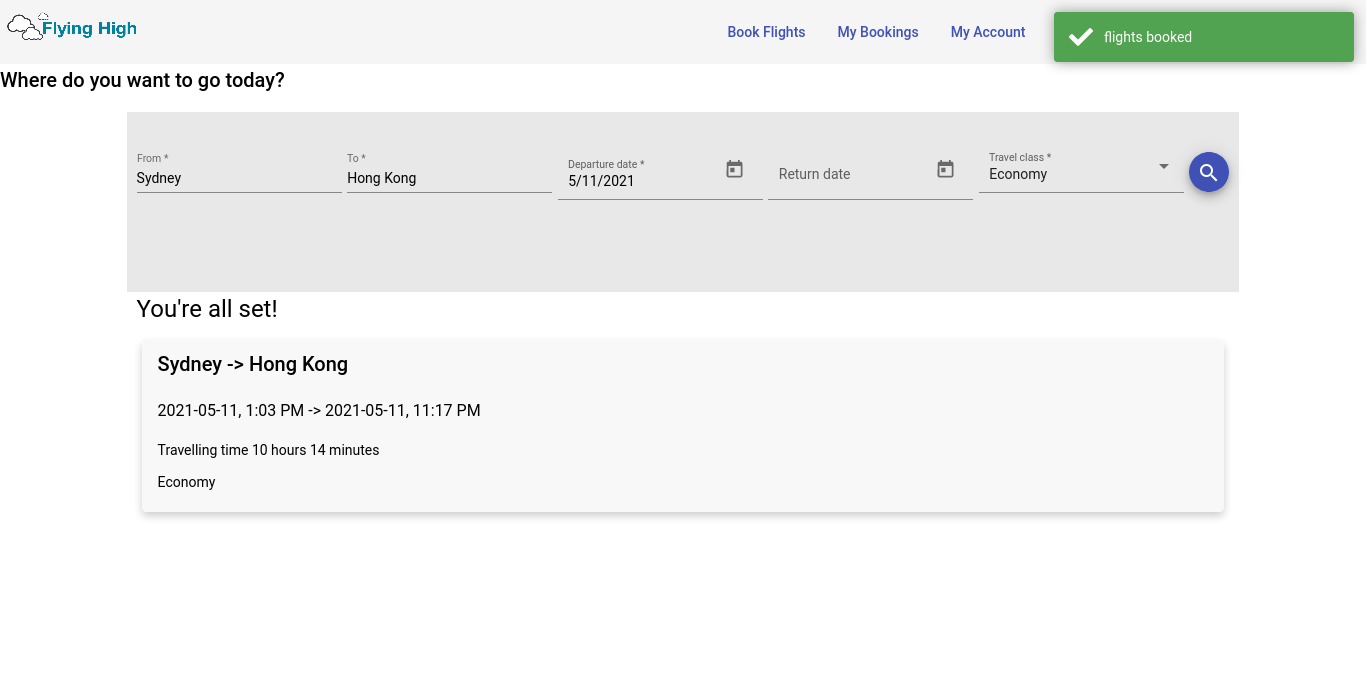The image size is (1366, 694).
Task: Open the Departure date calendar picker
Action: point(734,169)
